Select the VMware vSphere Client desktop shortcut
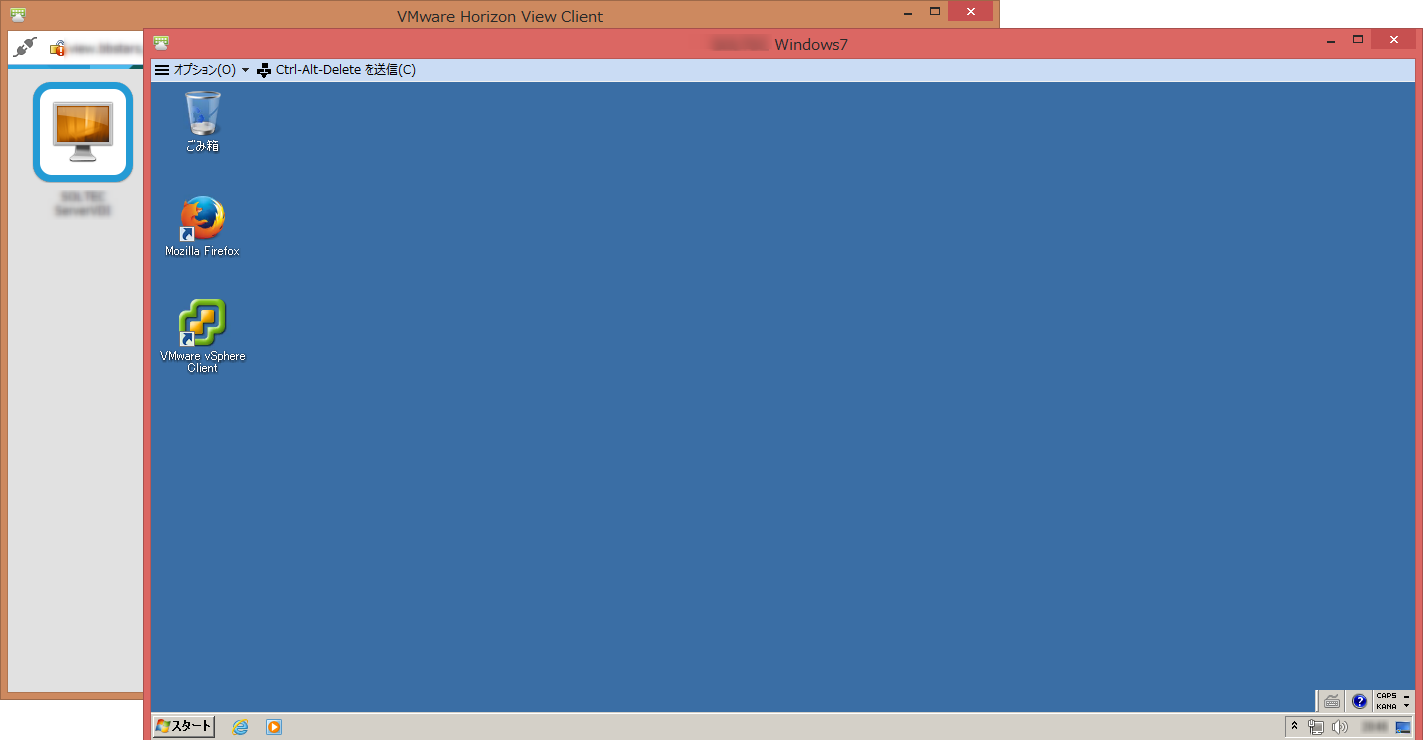Image resolution: width=1424 pixels, height=740 pixels. (202, 336)
